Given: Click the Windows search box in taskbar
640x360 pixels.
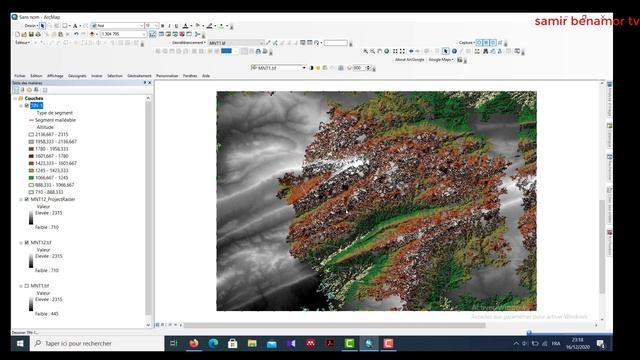Looking at the screenshot, I should coord(97,344).
